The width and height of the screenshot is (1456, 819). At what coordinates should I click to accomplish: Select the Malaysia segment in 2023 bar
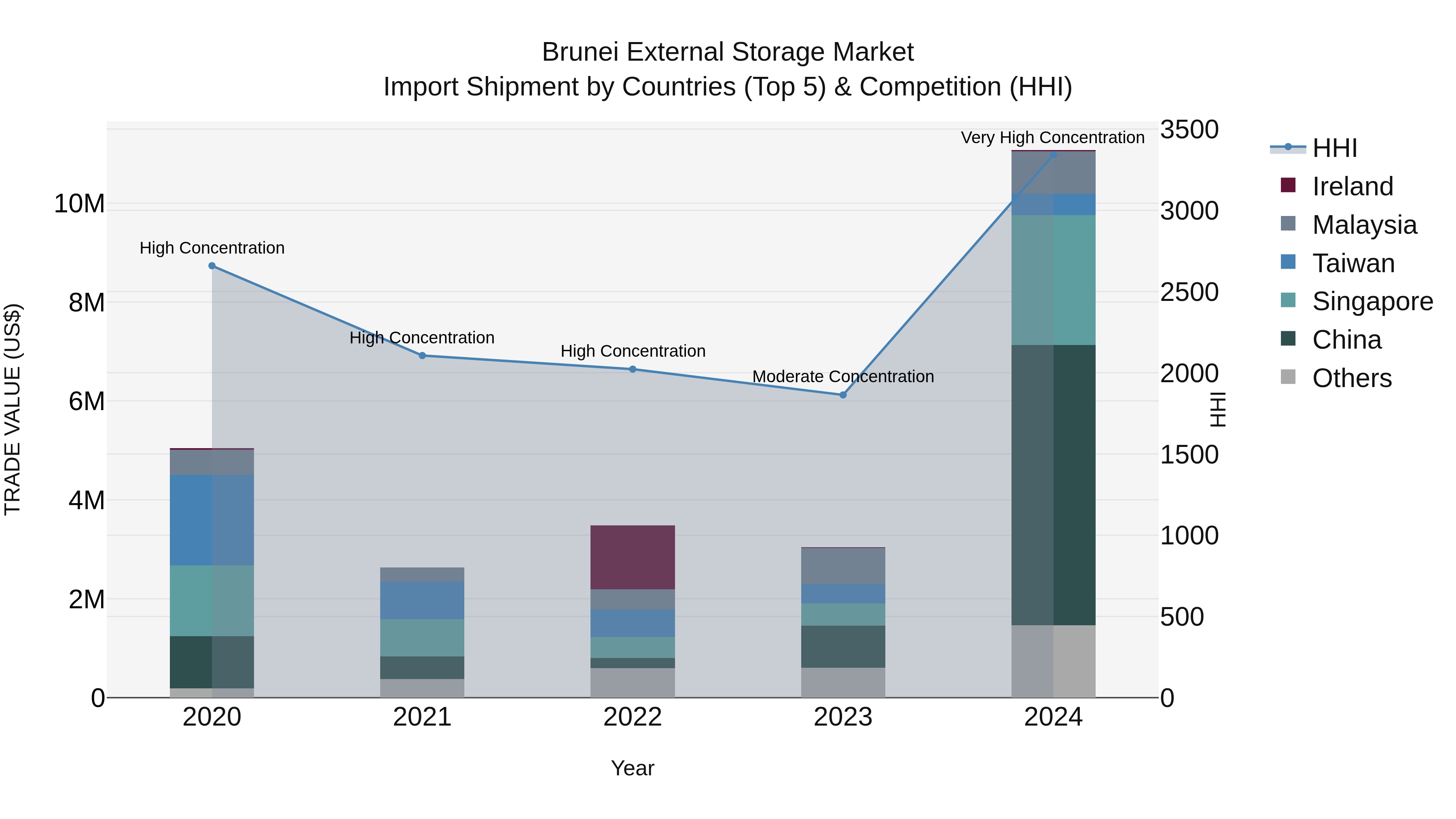(843, 566)
